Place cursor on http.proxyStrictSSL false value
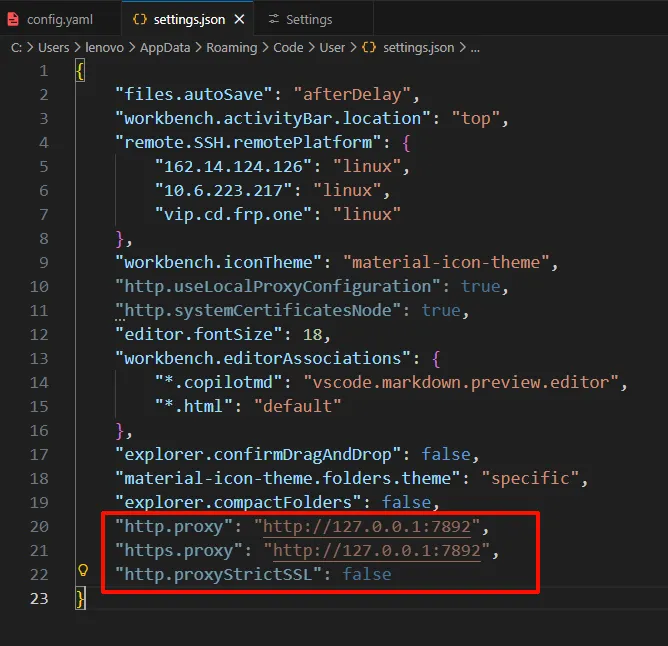The height and width of the screenshot is (646, 668). tap(367, 574)
